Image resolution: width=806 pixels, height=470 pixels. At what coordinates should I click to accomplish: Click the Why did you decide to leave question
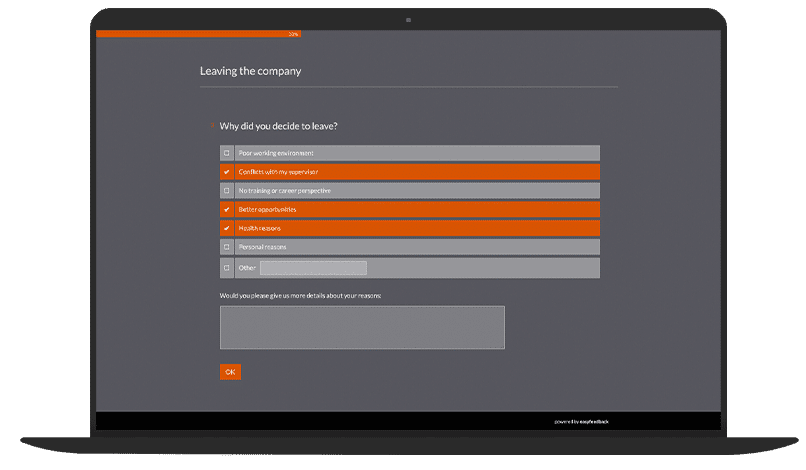pos(279,126)
